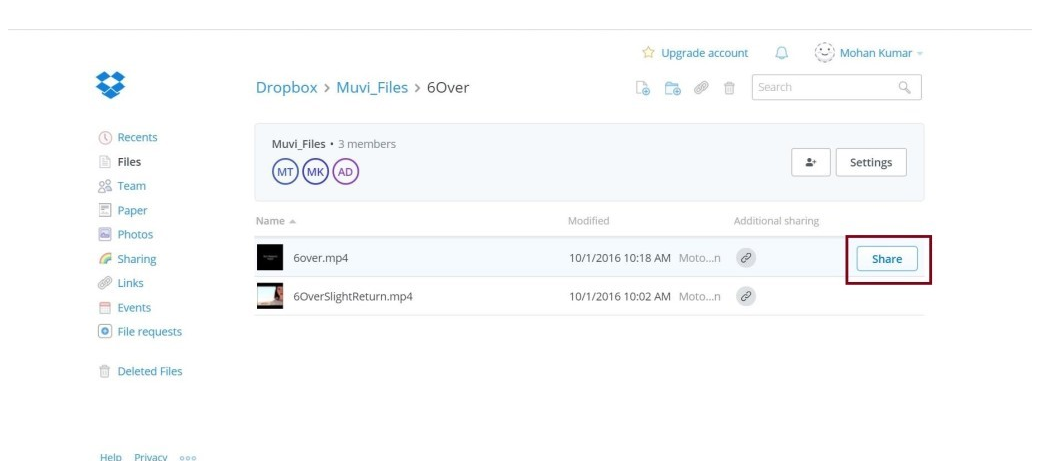
Task: Click the Links paperclip icon in sidebar
Action: tap(105, 283)
